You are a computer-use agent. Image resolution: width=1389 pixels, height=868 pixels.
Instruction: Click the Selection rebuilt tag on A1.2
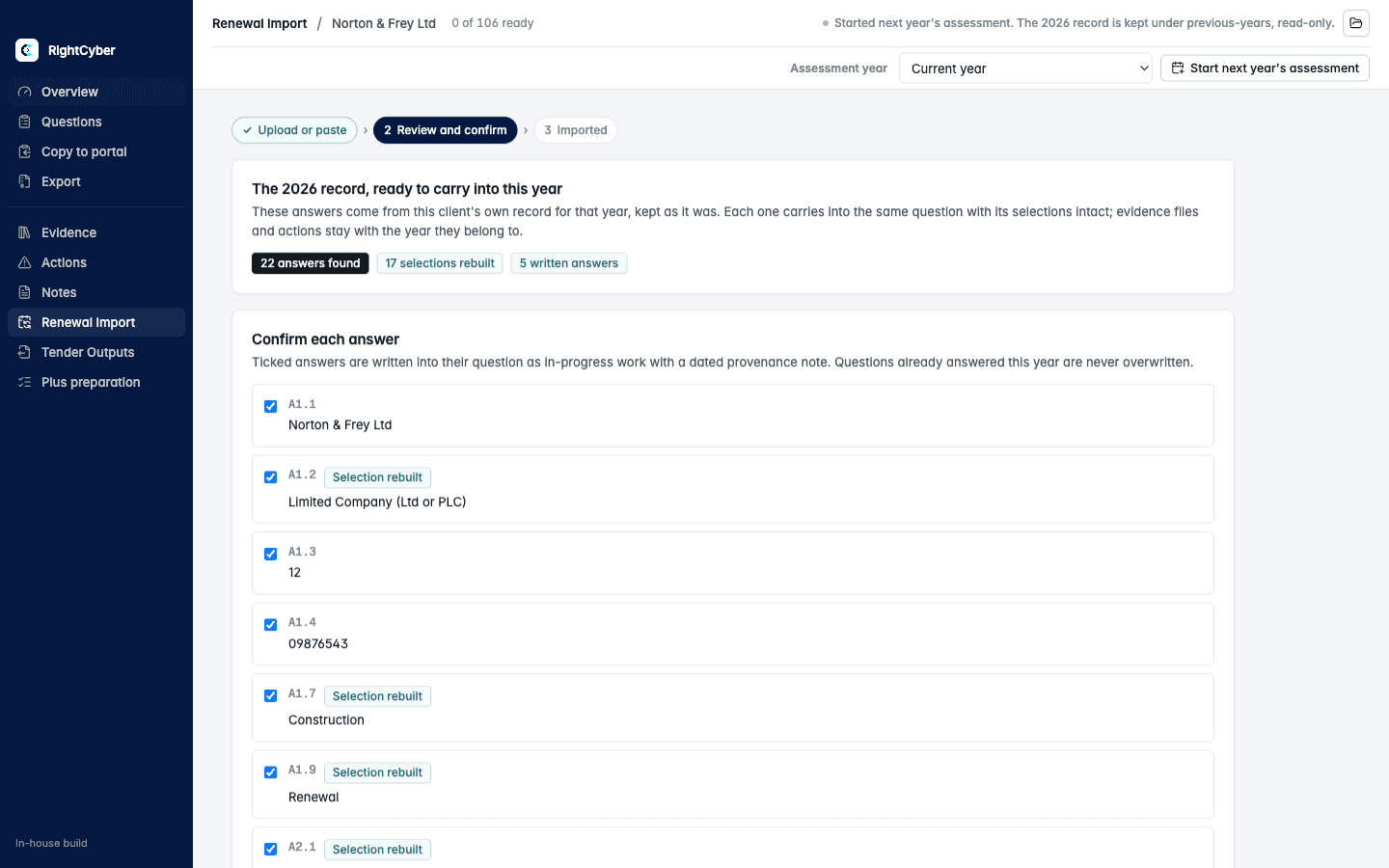click(x=377, y=477)
